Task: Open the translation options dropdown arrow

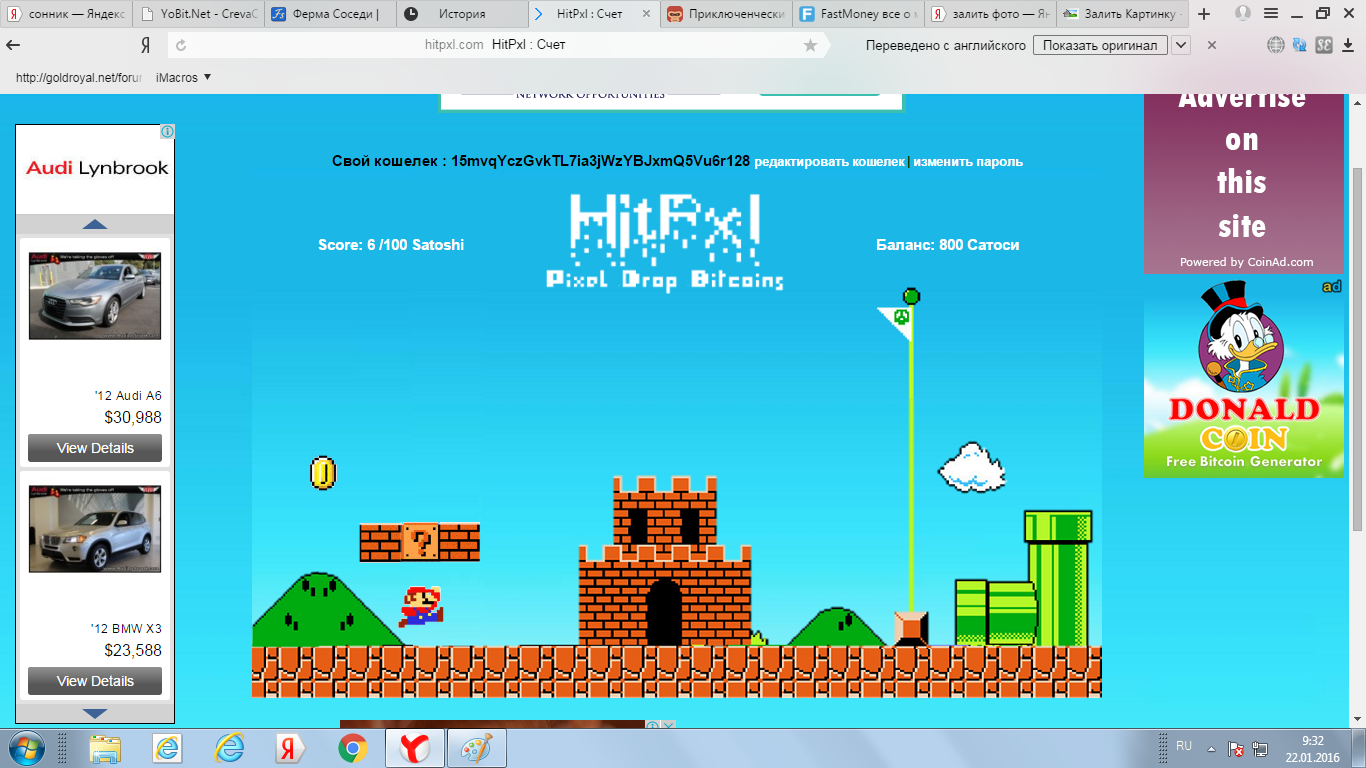Action: click(x=1181, y=45)
